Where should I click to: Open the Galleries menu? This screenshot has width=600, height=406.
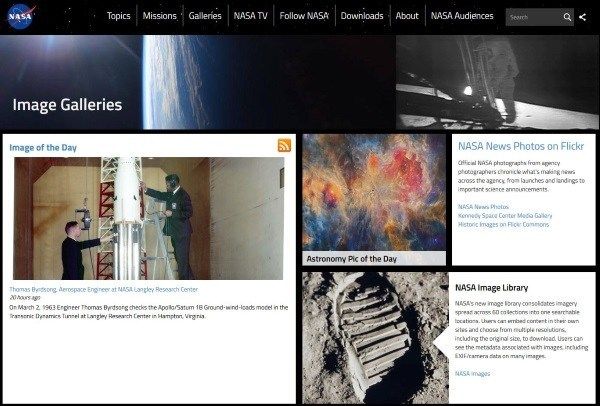point(205,16)
